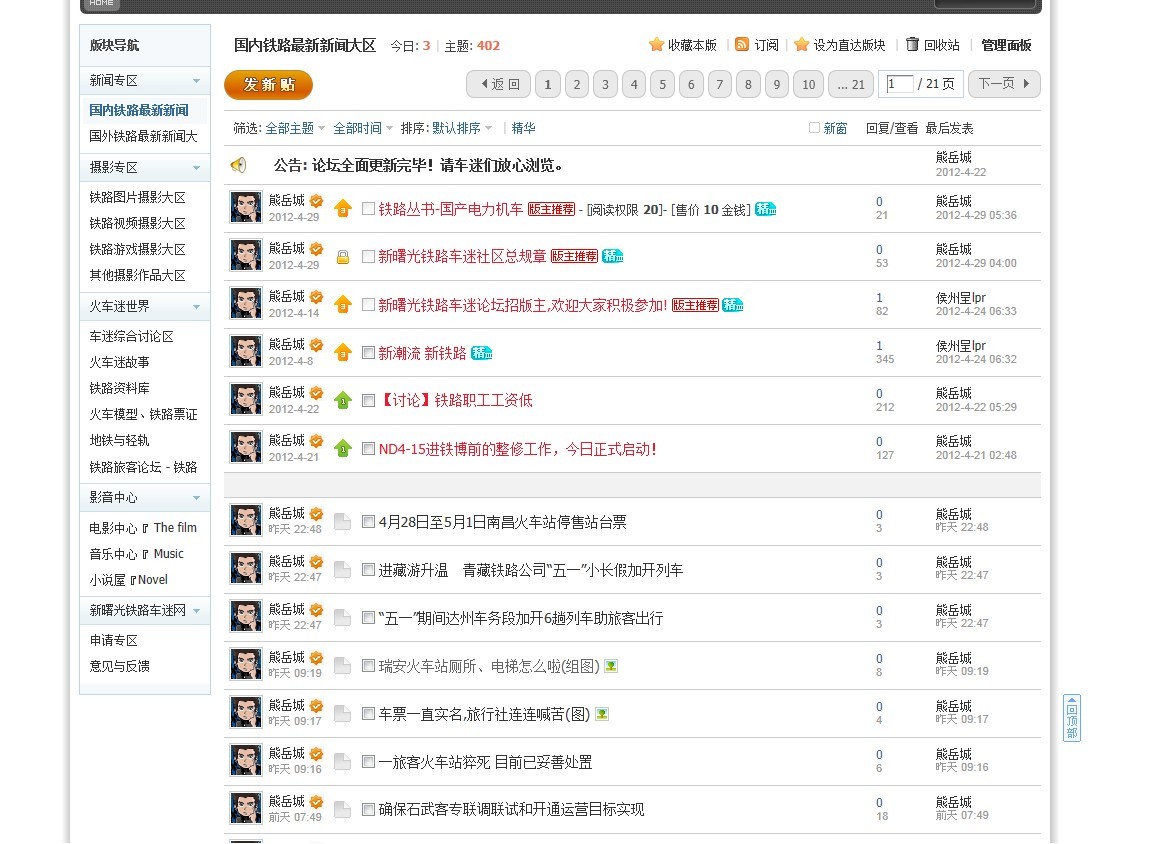This screenshot has height=844, width=1173.
Task: Click the 下一页 next page button
Action: tap(1003, 84)
